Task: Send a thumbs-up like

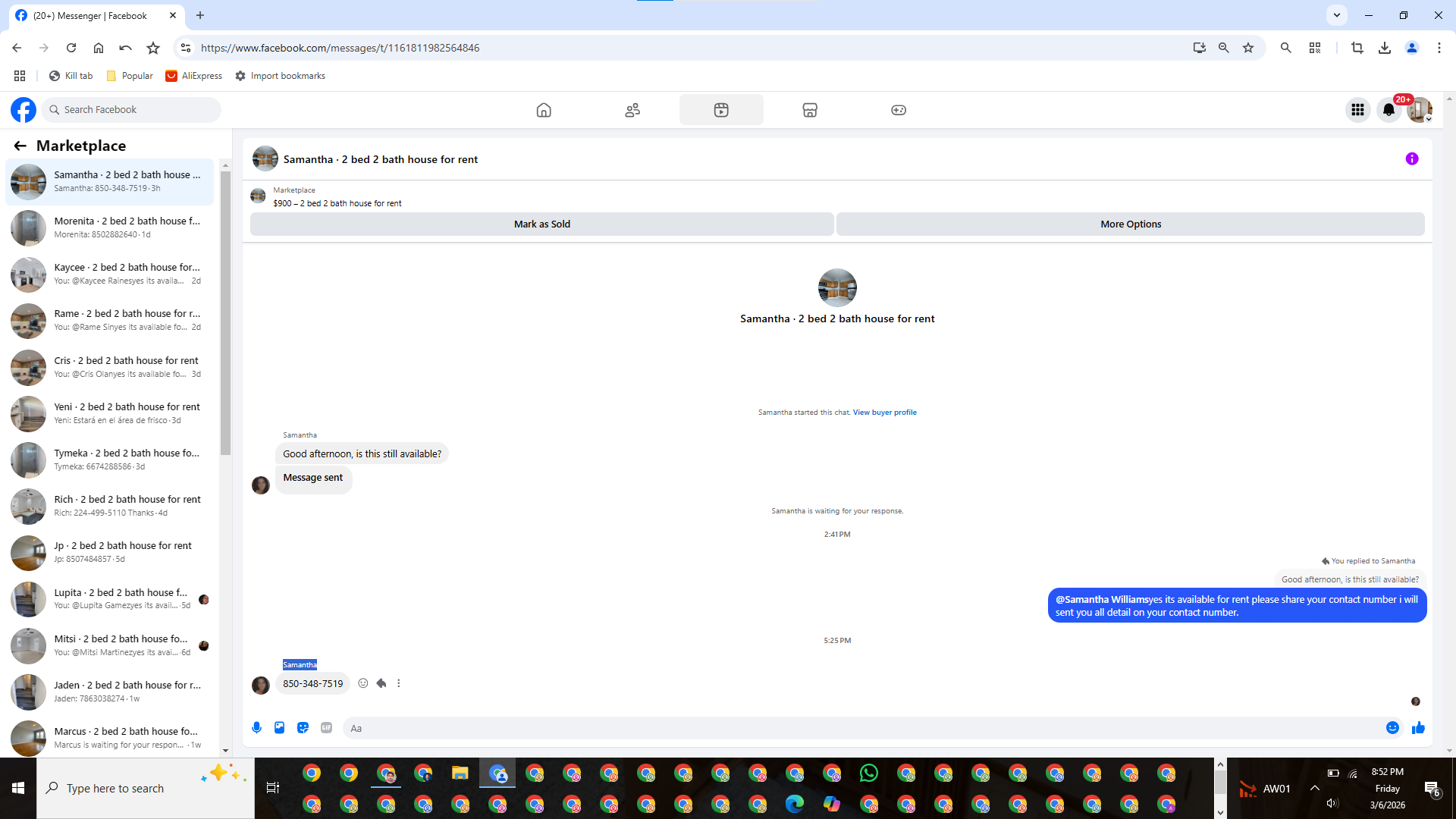Action: 1418,728
